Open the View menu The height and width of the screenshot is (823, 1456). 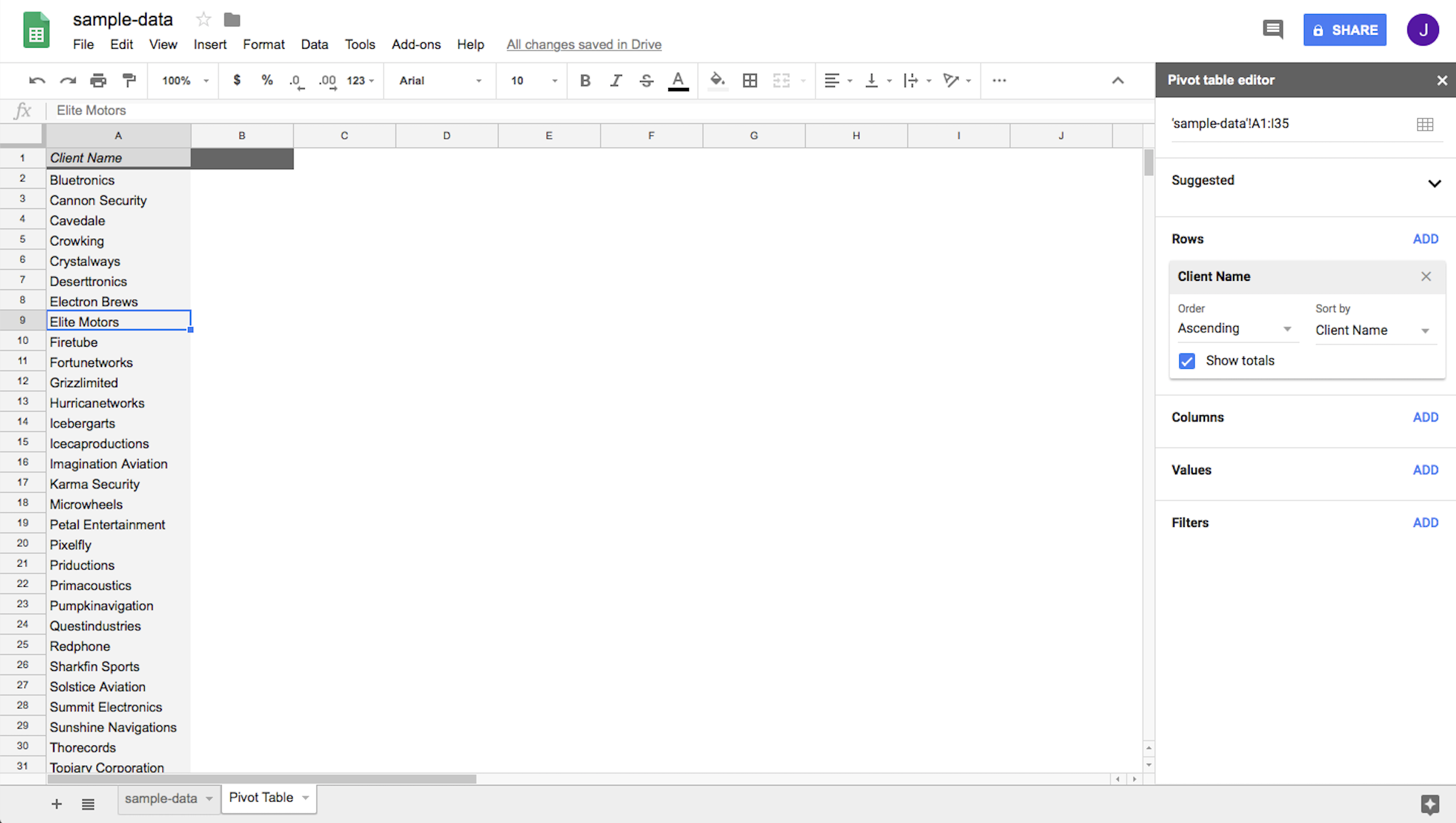[x=163, y=45]
